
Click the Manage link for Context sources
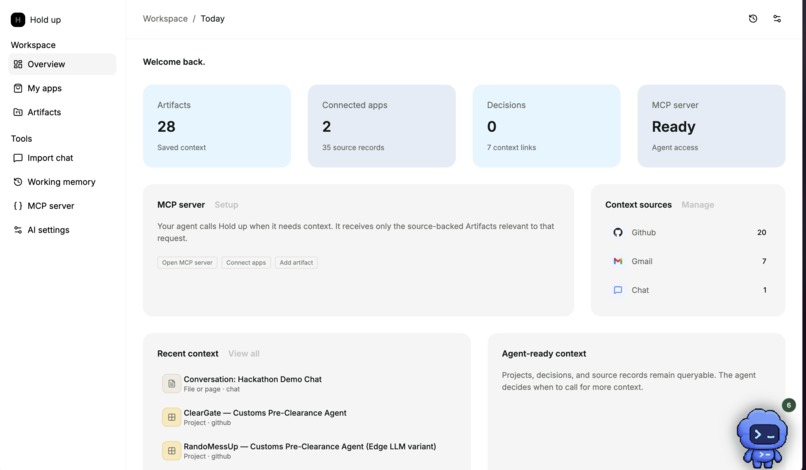pyautogui.click(x=698, y=205)
